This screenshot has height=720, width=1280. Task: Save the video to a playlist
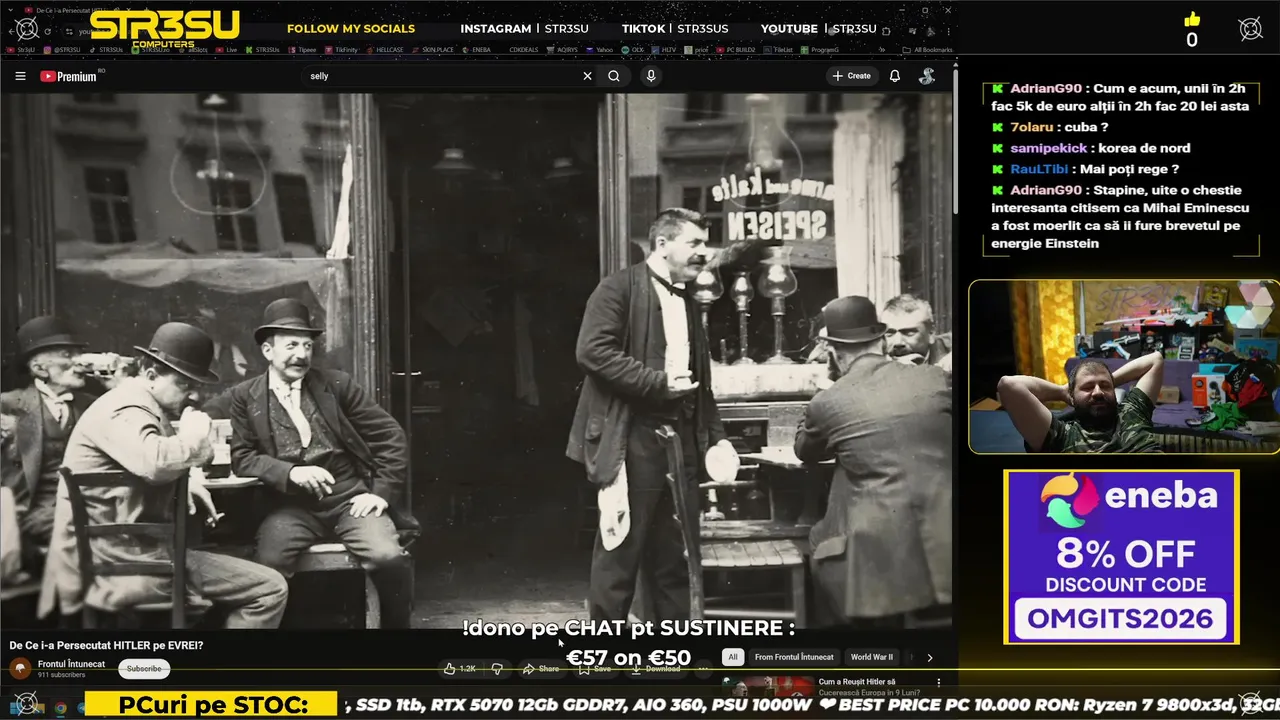[x=594, y=669]
